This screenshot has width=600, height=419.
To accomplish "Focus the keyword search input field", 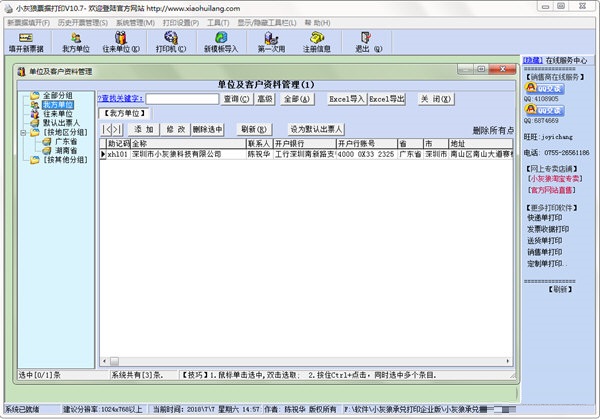I will [x=182, y=99].
